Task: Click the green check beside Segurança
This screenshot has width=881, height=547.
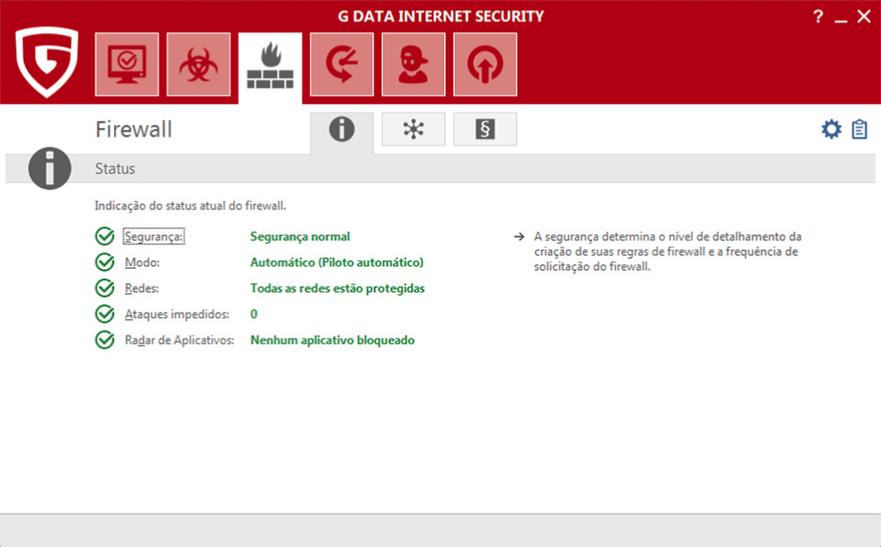Action: [x=105, y=236]
